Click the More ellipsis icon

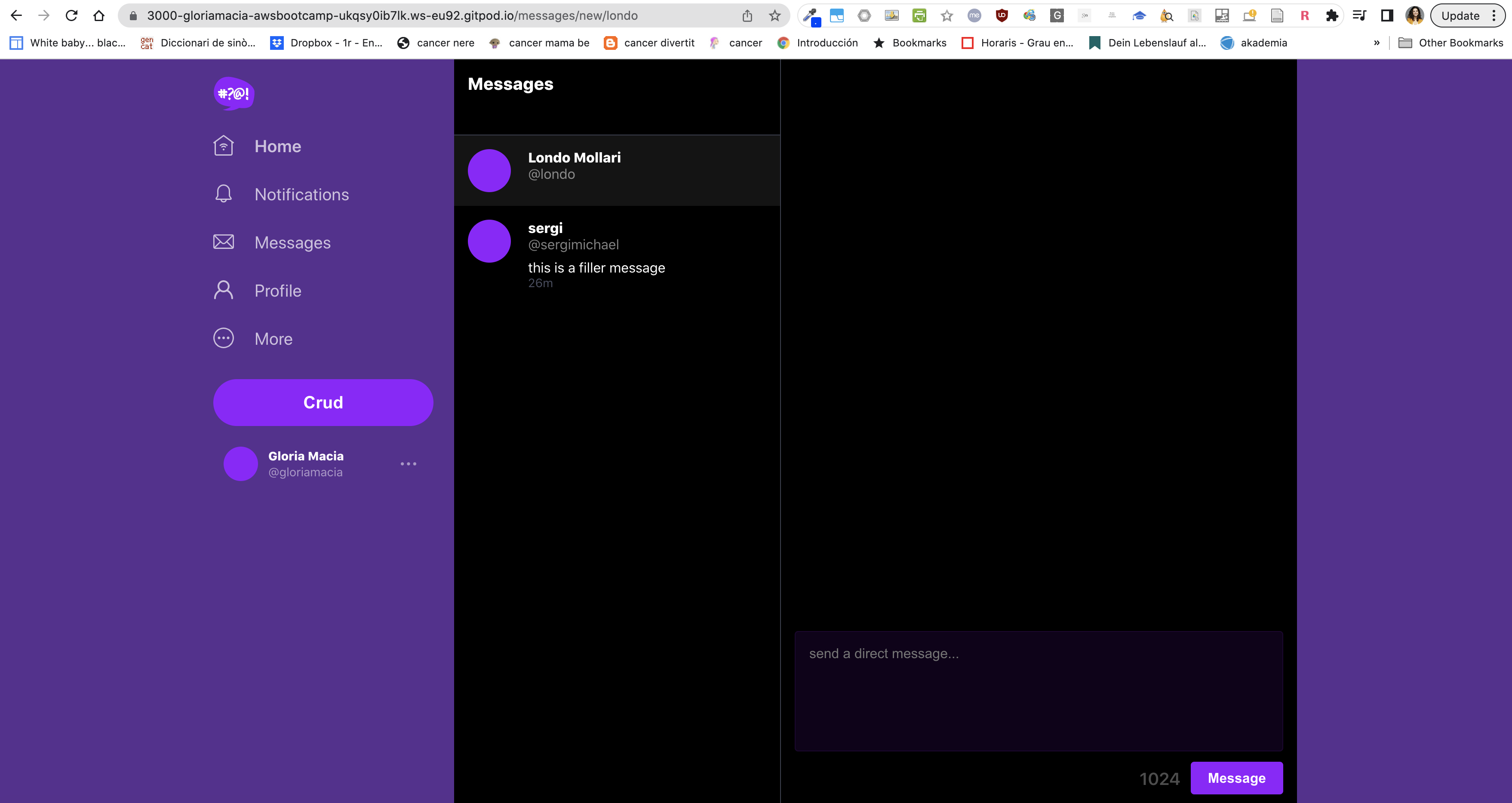pos(223,338)
